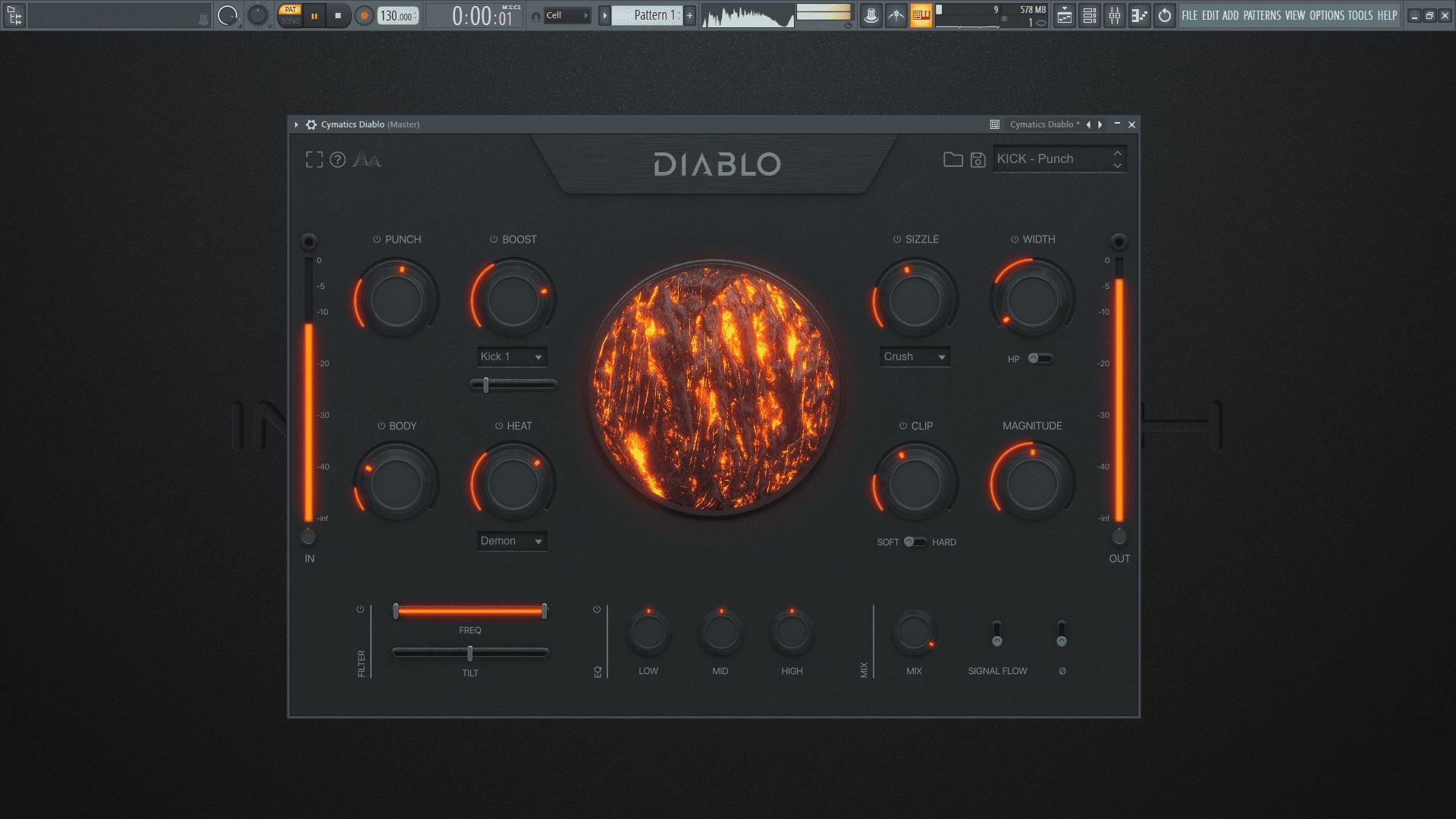Open the preset folder icon in Diablo

pyautogui.click(x=953, y=159)
